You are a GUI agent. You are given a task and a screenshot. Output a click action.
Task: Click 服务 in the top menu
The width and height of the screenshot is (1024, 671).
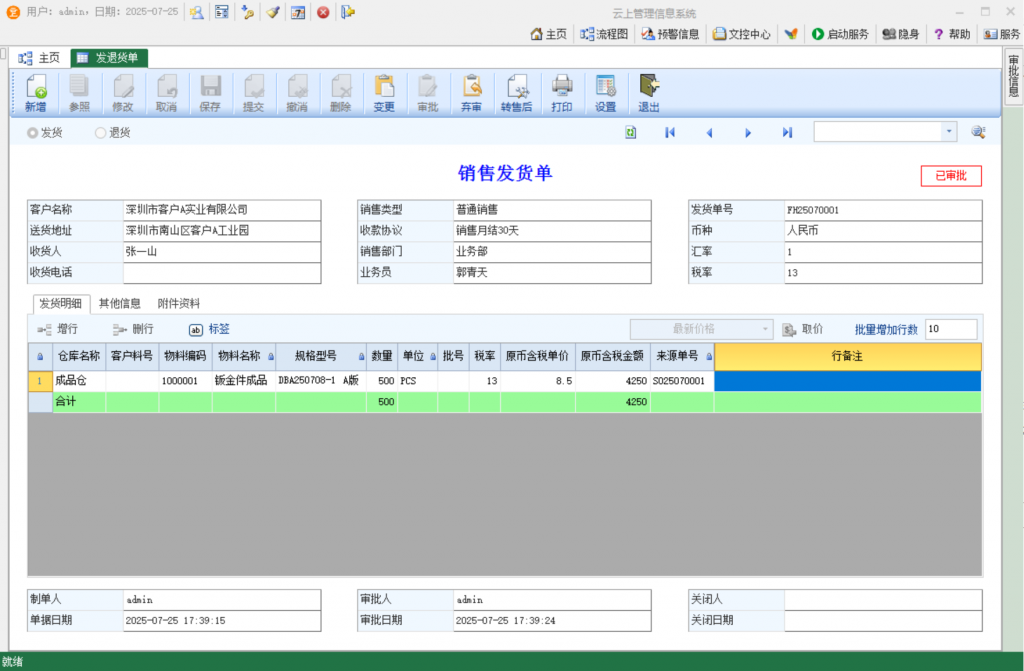(x=1002, y=34)
